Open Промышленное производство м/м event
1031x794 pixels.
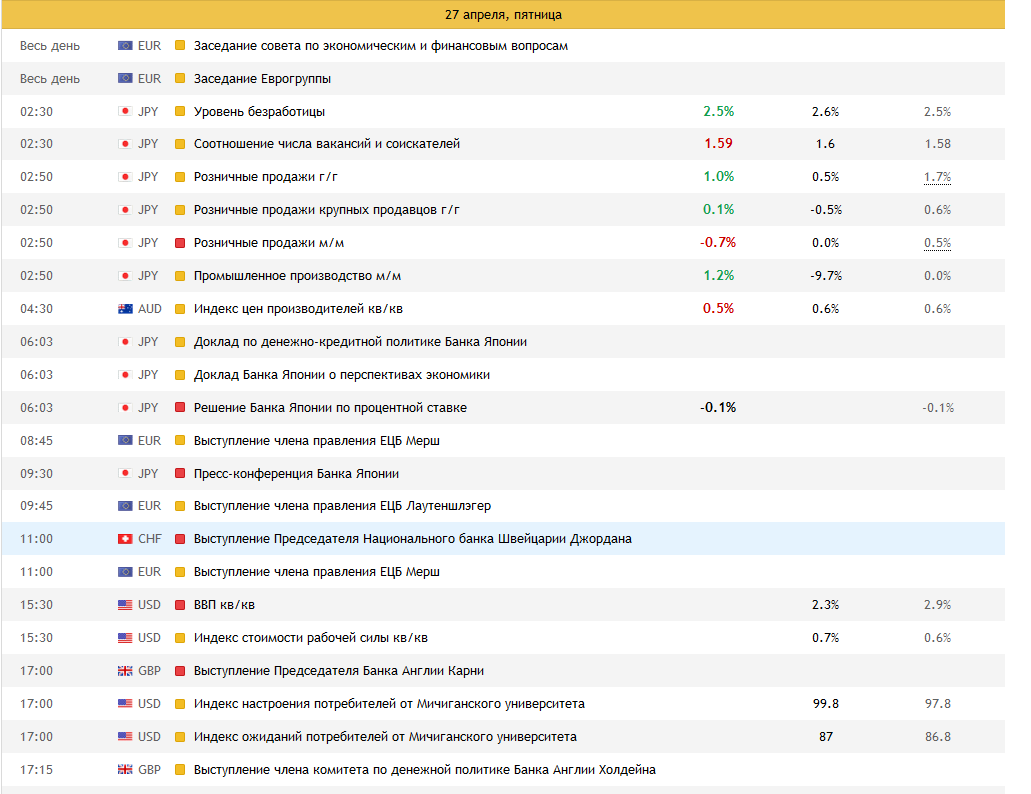pyautogui.click(x=297, y=276)
